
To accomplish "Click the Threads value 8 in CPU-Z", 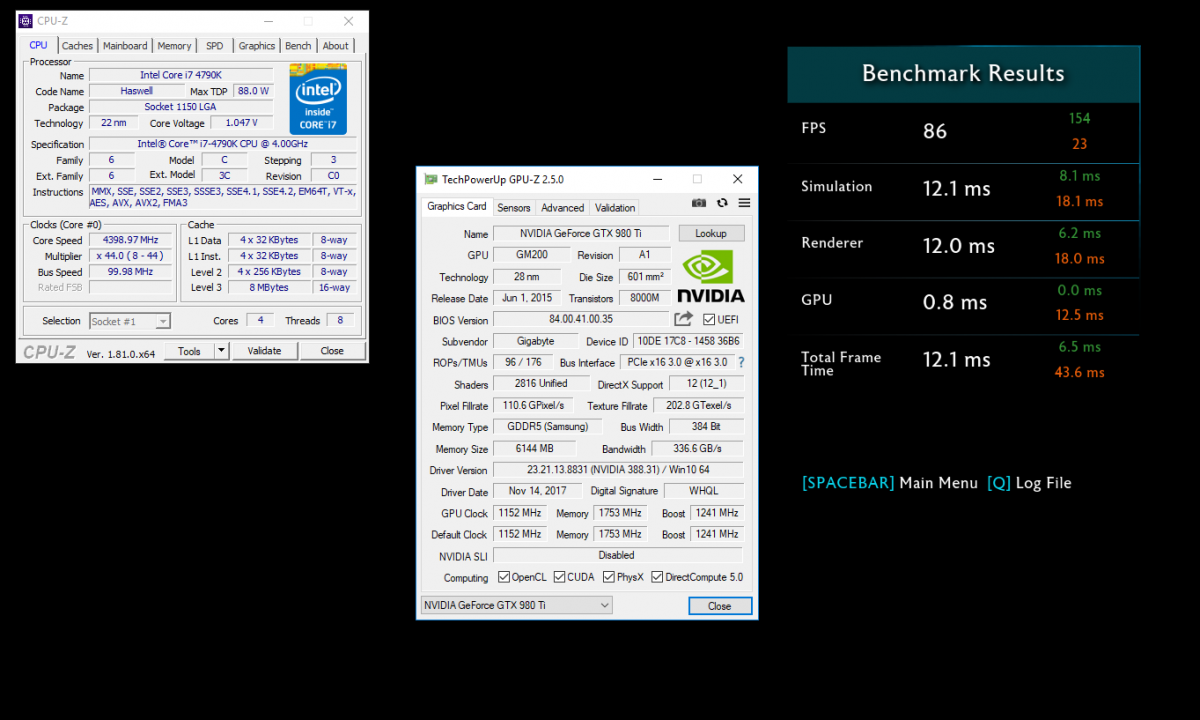I will pyautogui.click(x=340, y=321).
